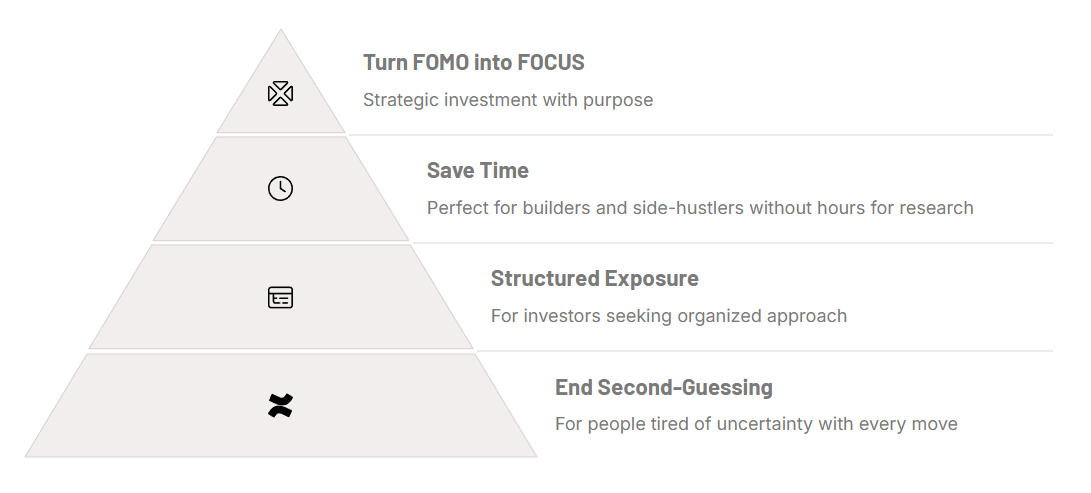Viewport: 1091px width, 493px height.
Task: Click the divider line below Save Time section
Action: [733, 243]
